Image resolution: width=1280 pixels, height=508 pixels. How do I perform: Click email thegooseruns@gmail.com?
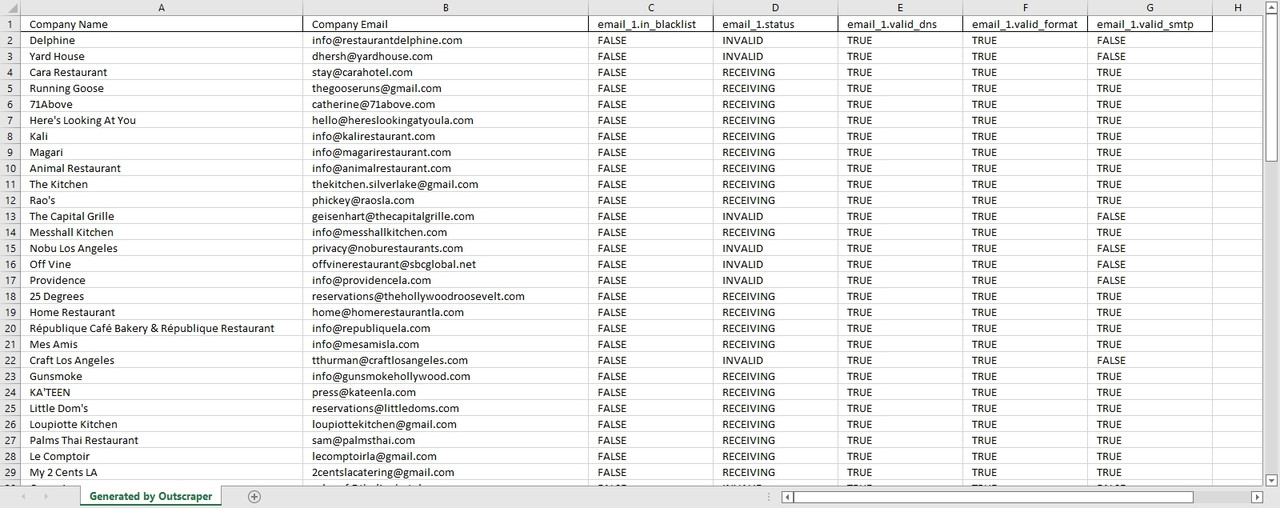click(376, 88)
